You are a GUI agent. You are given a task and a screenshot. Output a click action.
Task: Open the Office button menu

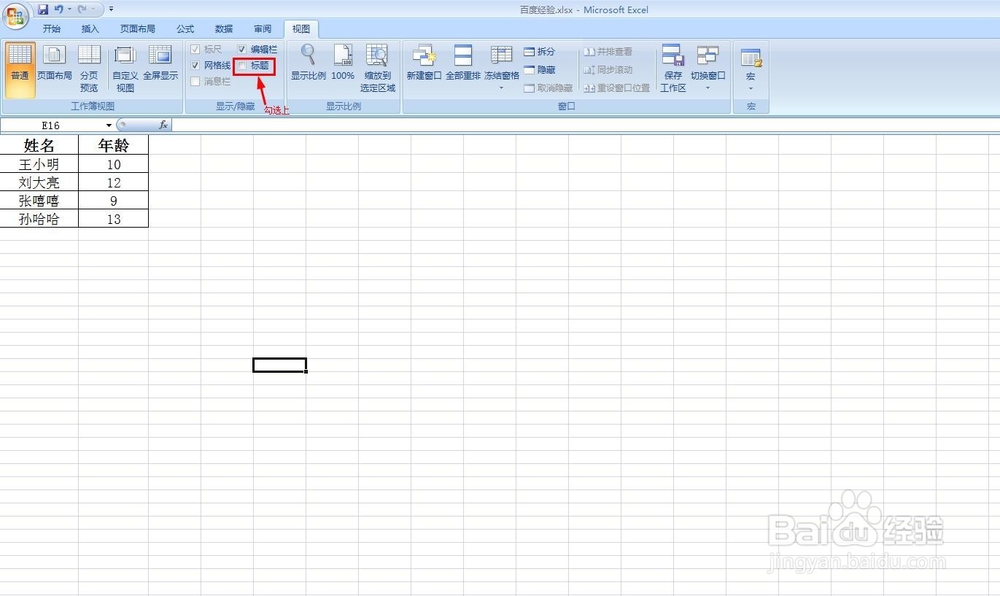[x=15, y=16]
